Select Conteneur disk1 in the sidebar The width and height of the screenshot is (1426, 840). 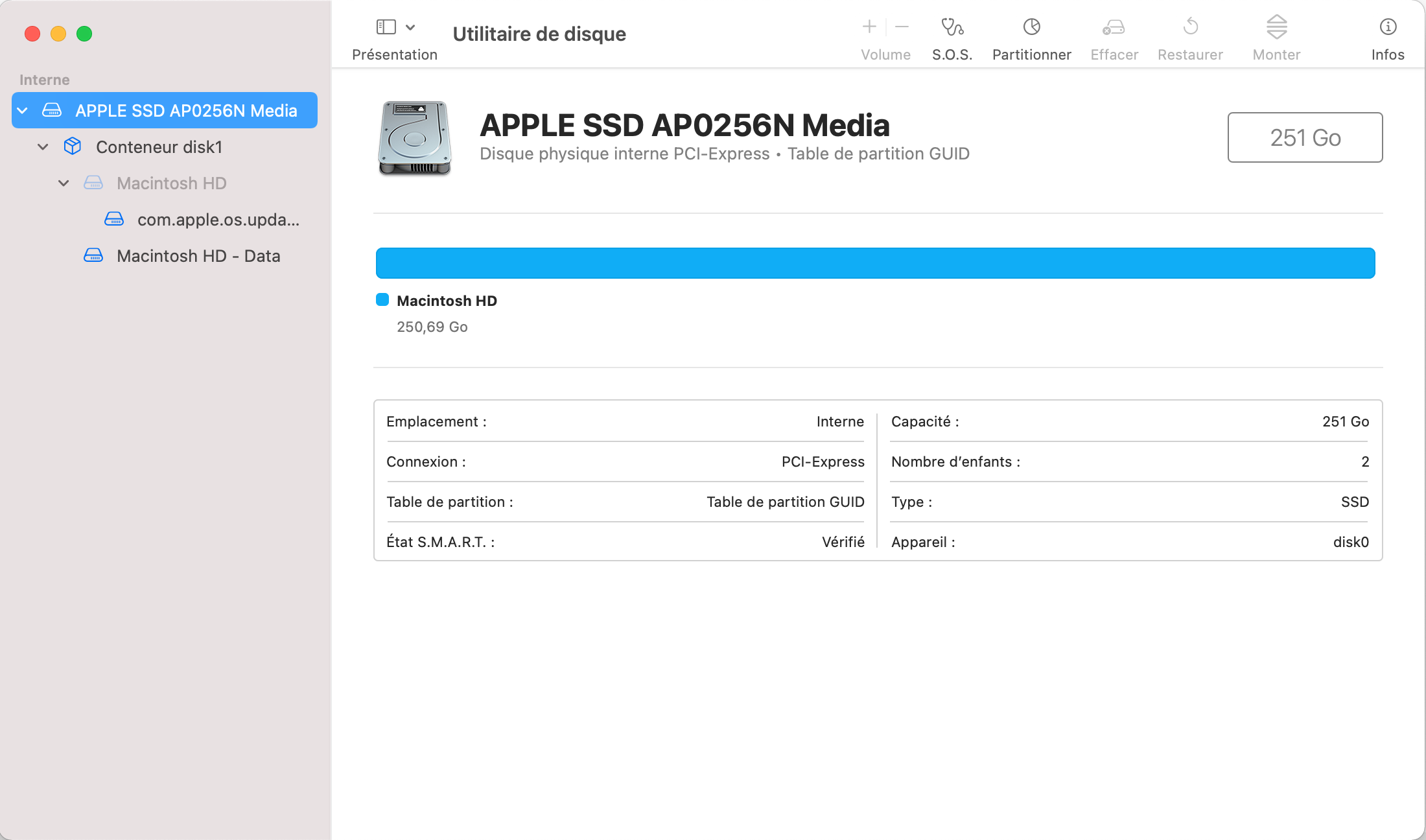tap(159, 147)
